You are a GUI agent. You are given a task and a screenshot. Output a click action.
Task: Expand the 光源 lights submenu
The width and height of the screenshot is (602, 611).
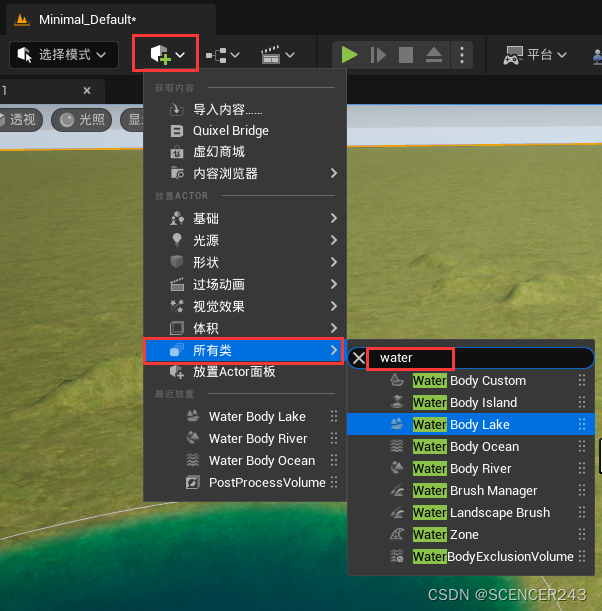[x=245, y=240]
